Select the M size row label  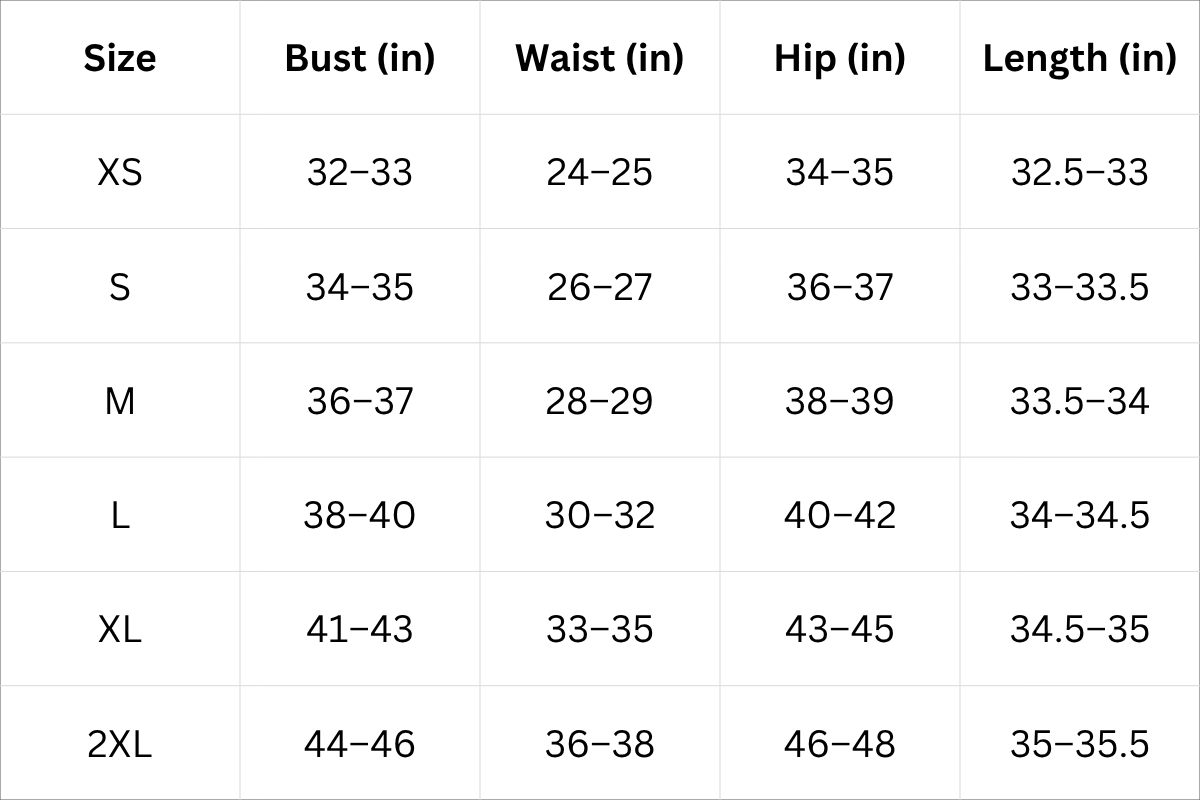tap(120, 401)
